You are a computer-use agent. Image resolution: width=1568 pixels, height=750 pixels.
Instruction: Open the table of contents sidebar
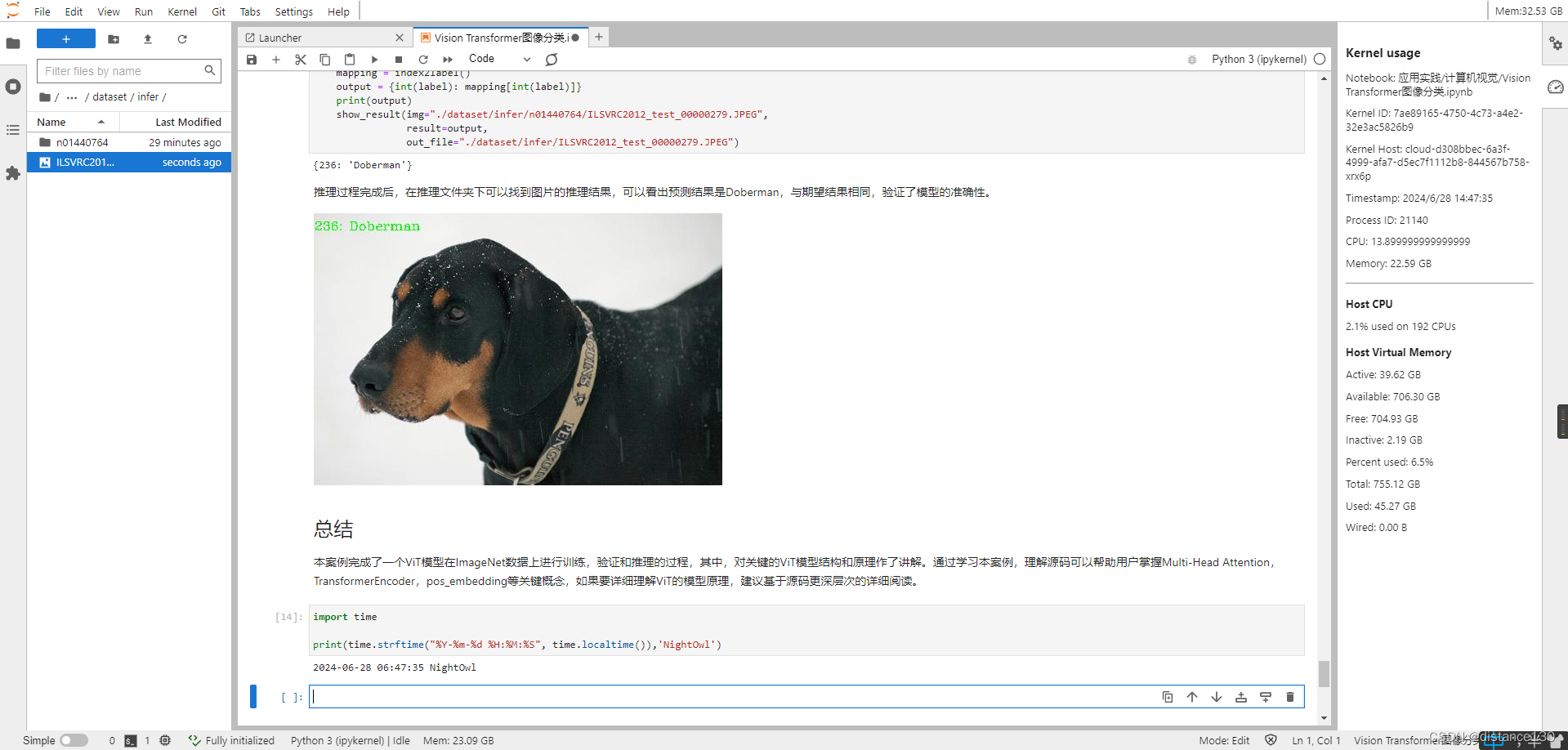pyautogui.click(x=13, y=130)
